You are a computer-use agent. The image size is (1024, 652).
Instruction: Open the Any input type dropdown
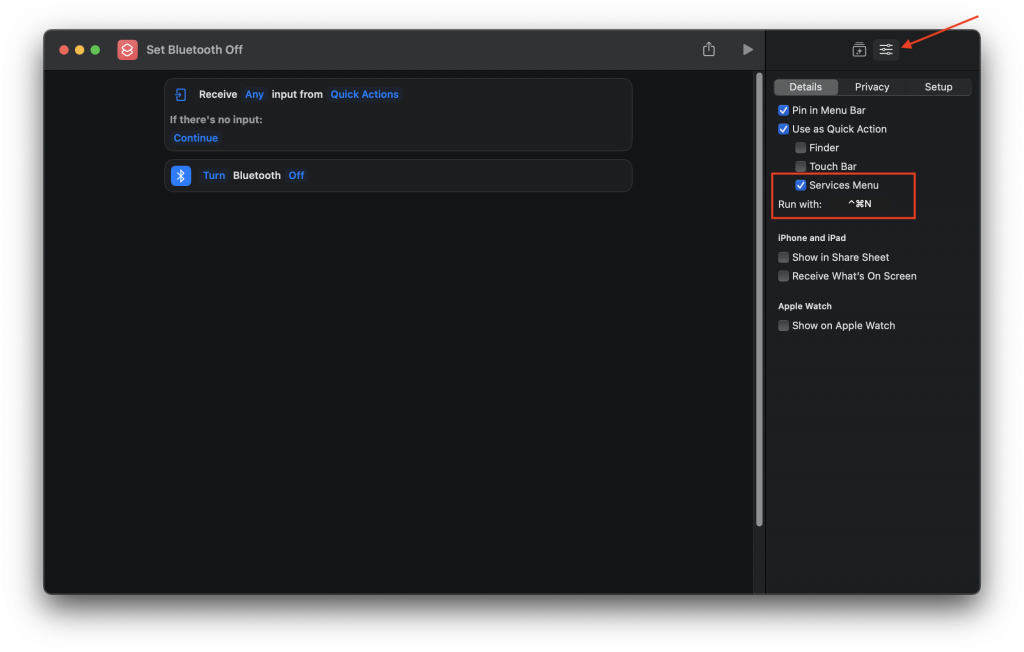pyautogui.click(x=254, y=95)
